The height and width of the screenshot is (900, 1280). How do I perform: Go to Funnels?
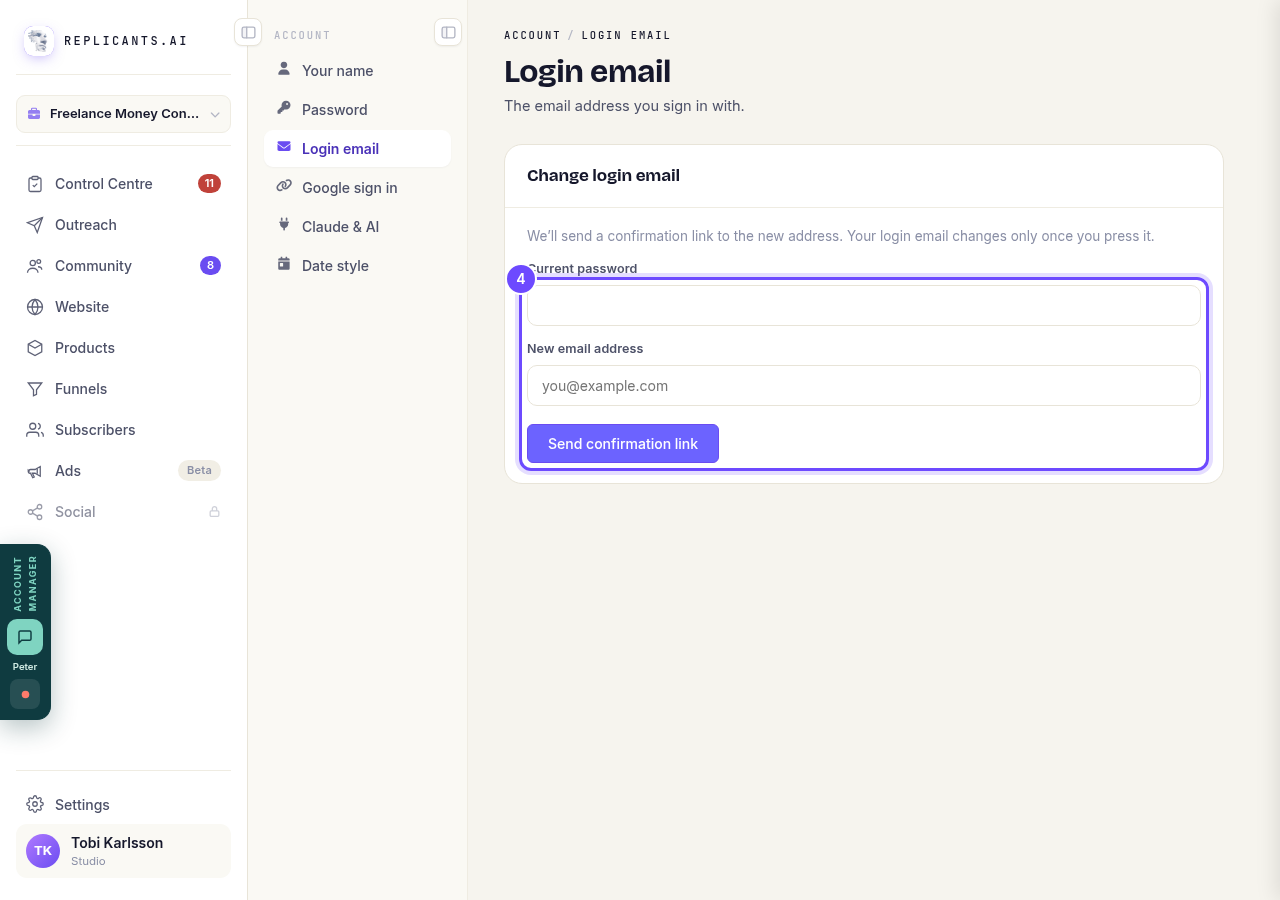pos(123,389)
